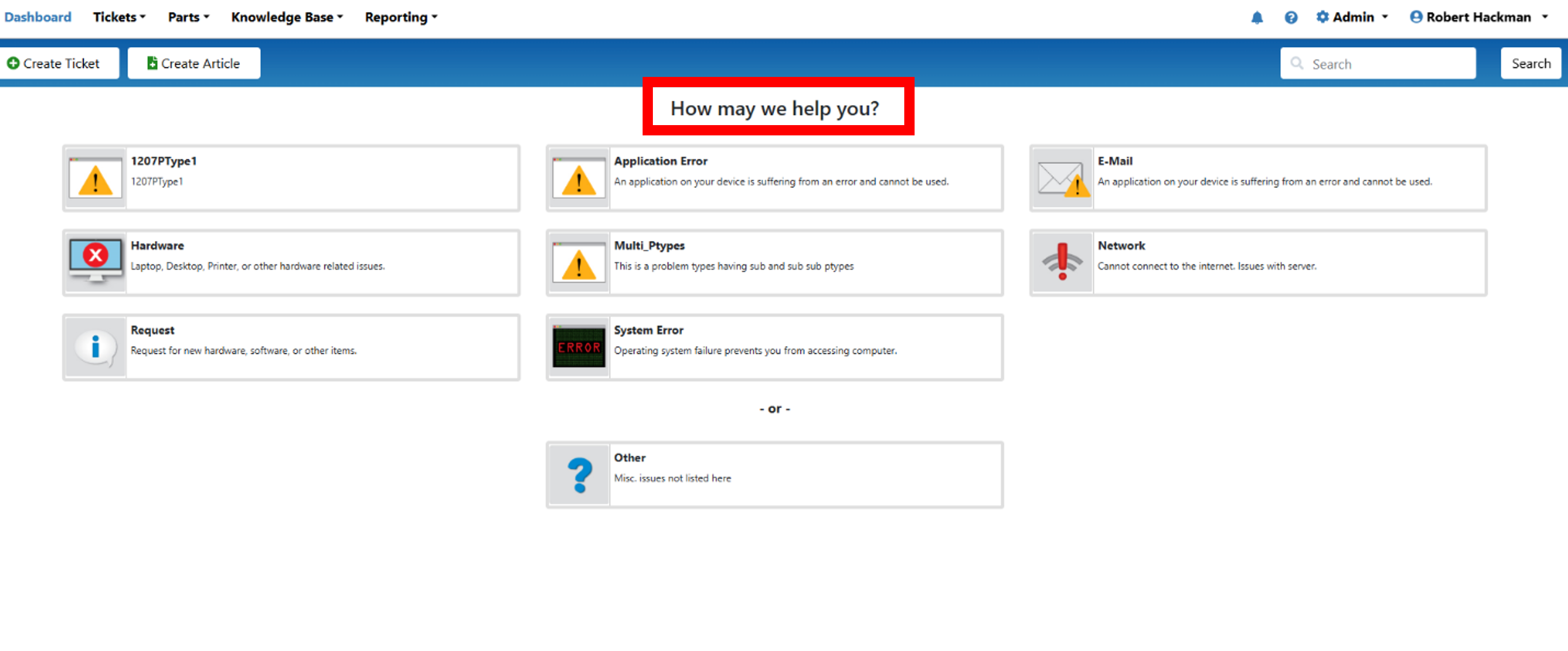Click 'Misc. issues not listed here' text
The height and width of the screenshot is (651, 1568).
click(672, 478)
